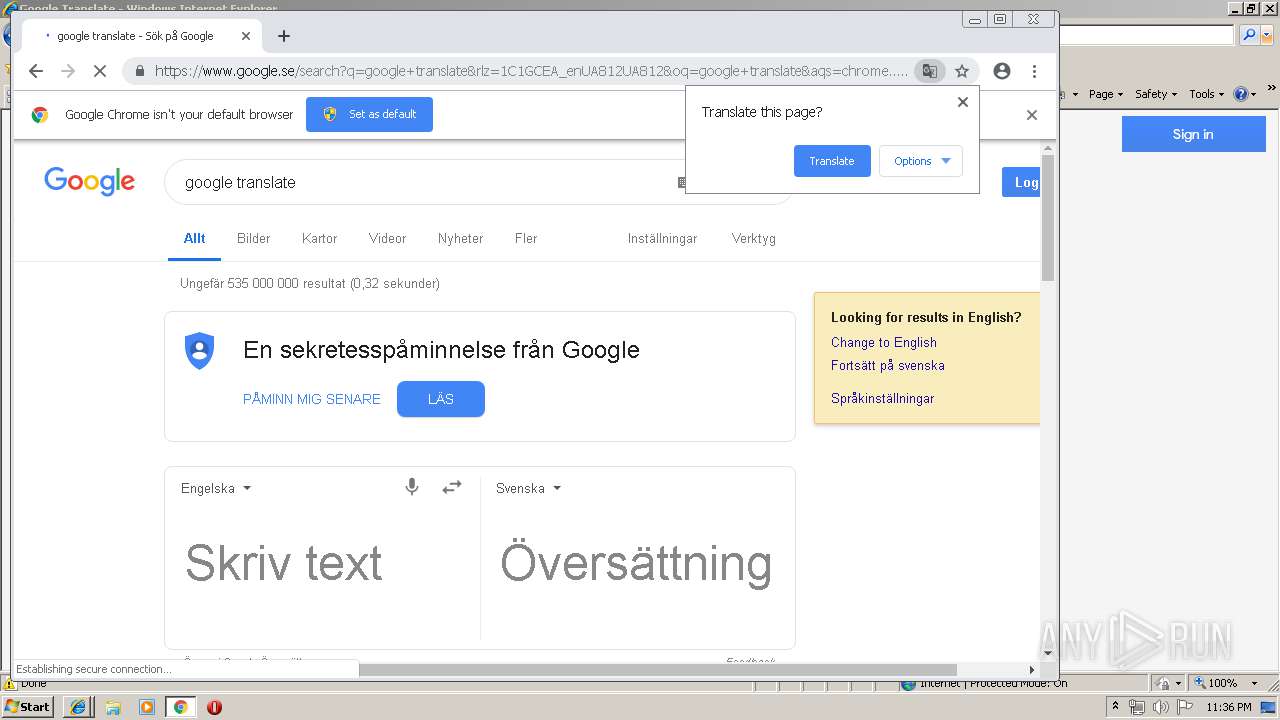Click Change to English link
The width and height of the screenshot is (1280, 720).
point(884,342)
